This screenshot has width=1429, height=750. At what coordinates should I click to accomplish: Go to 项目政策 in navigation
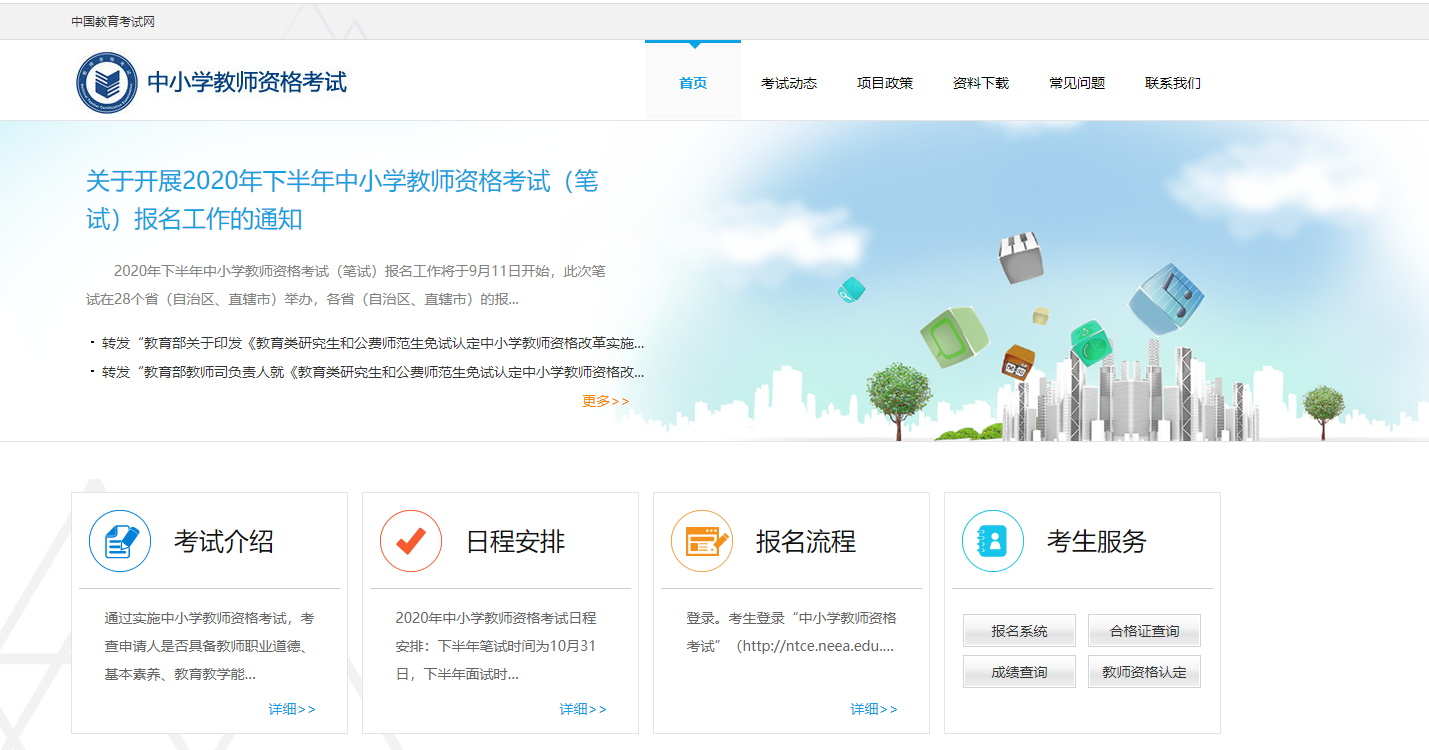pos(885,83)
